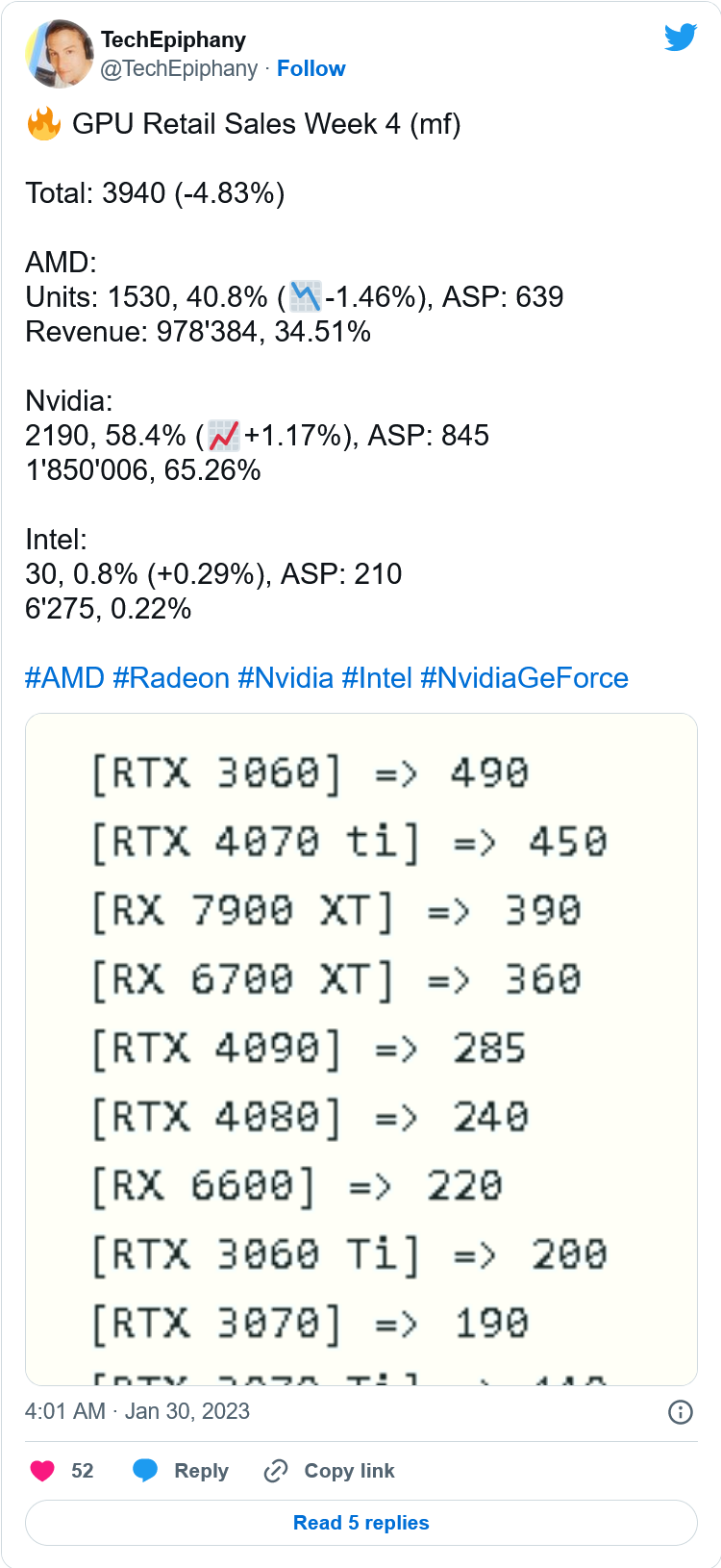Open the tweet info circle icon
Image resolution: width=721 pixels, height=1568 pixels.
[x=680, y=1411]
